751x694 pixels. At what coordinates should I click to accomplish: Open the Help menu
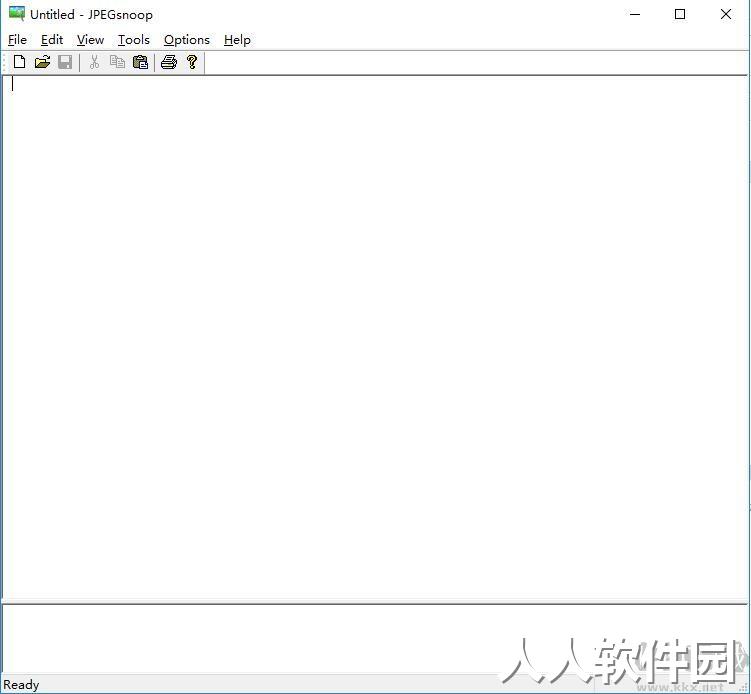237,40
